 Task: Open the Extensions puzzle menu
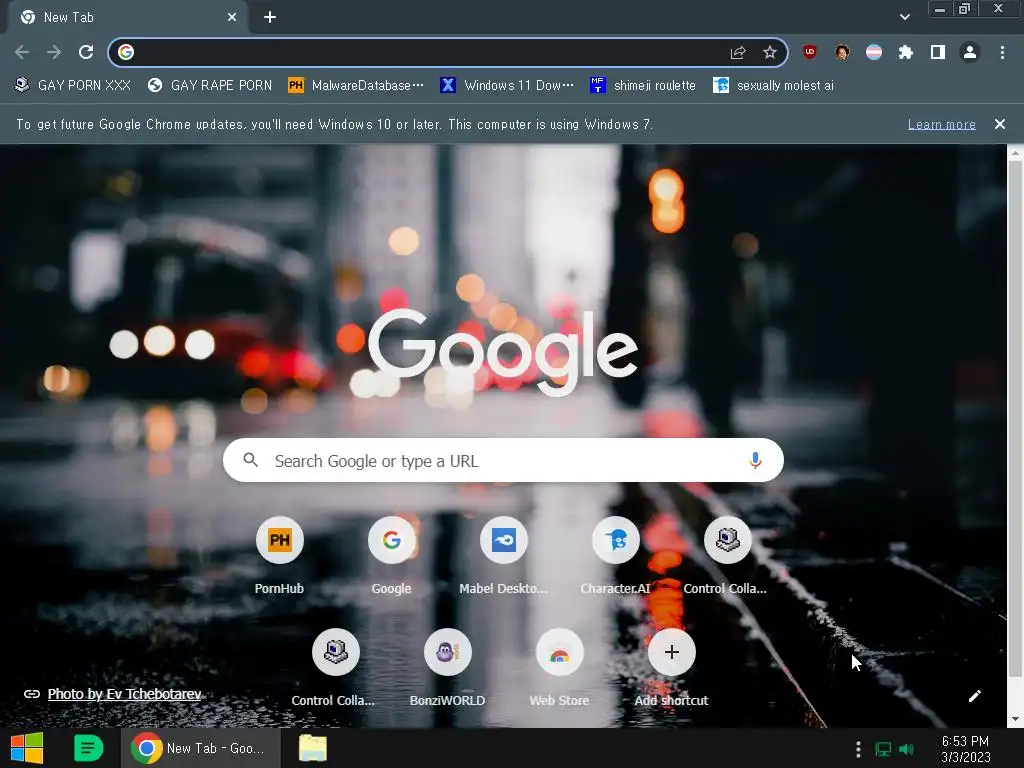coord(906,52)
